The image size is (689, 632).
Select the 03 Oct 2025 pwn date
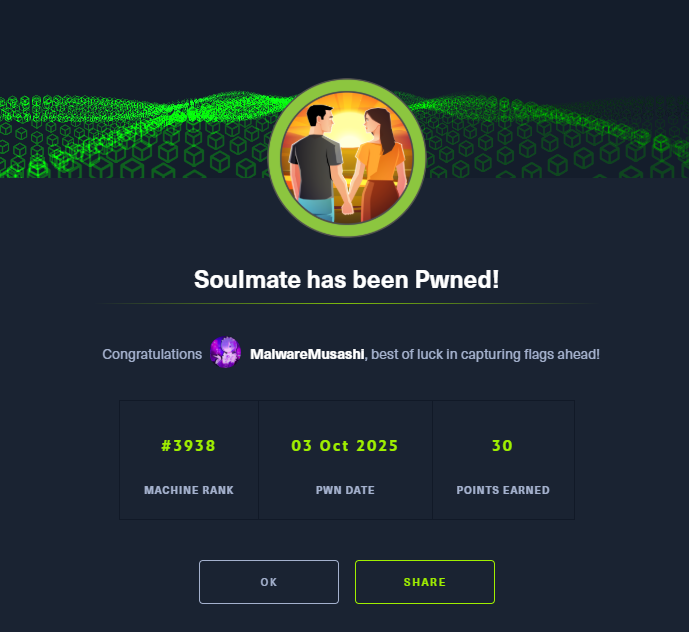(345, 446)
